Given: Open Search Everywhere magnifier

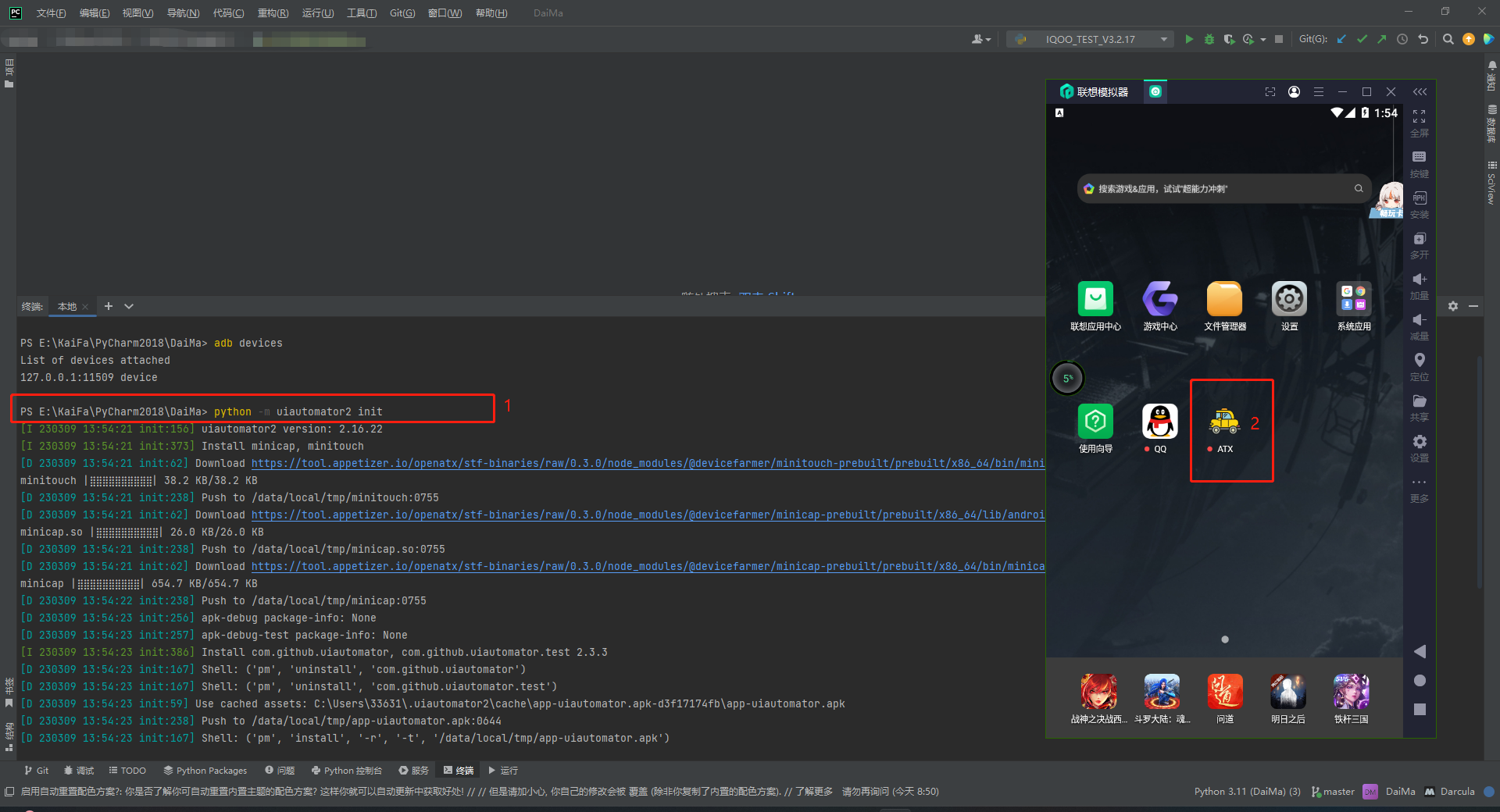Looking at the screenshot, I should pos(1448,39).
